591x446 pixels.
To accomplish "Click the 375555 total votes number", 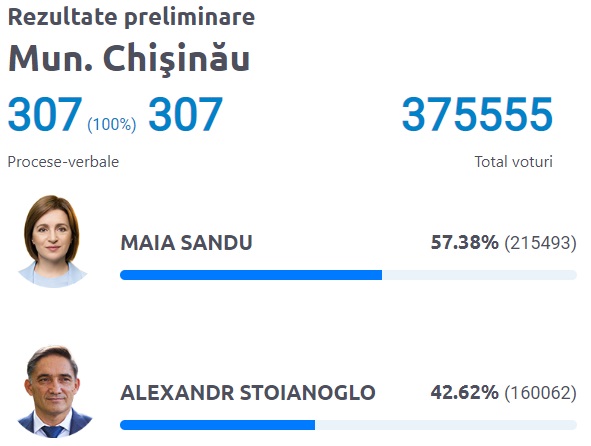I will click(x=477, y=114).
